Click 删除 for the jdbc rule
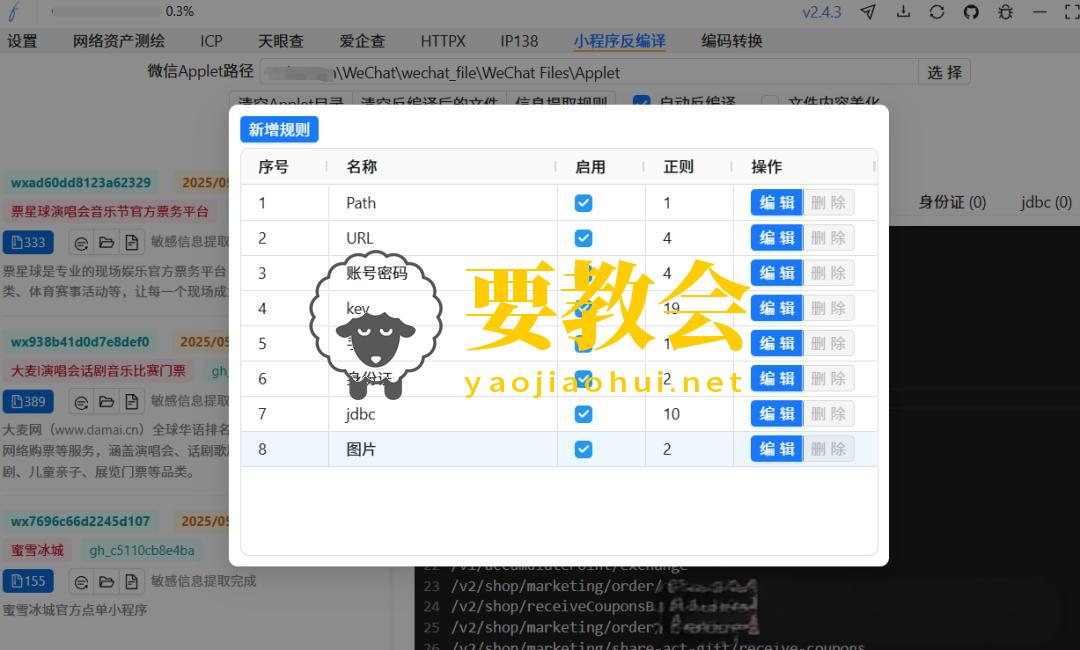 [x=829, y=414]
